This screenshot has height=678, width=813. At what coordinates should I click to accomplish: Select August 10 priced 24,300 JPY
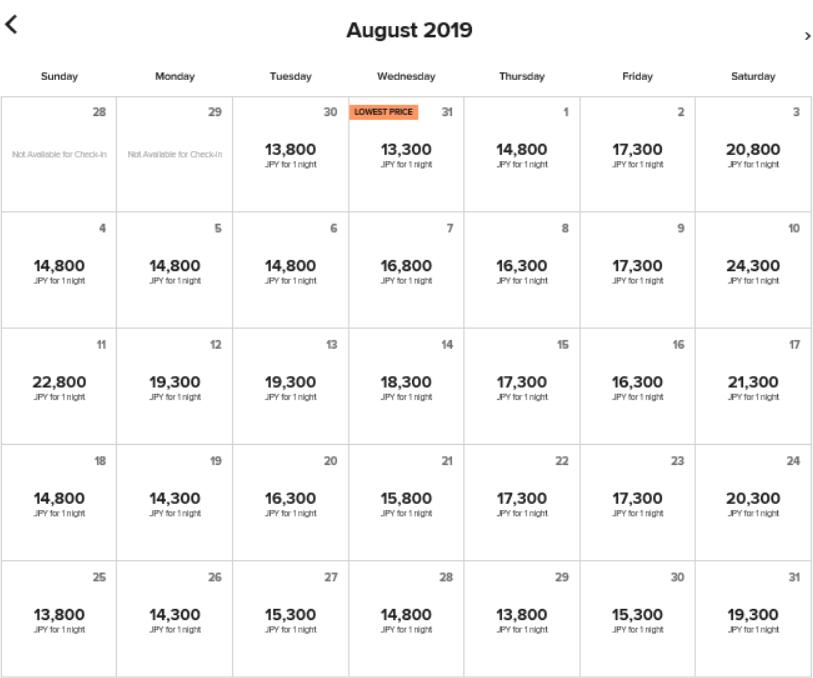[x=753, y=270]
